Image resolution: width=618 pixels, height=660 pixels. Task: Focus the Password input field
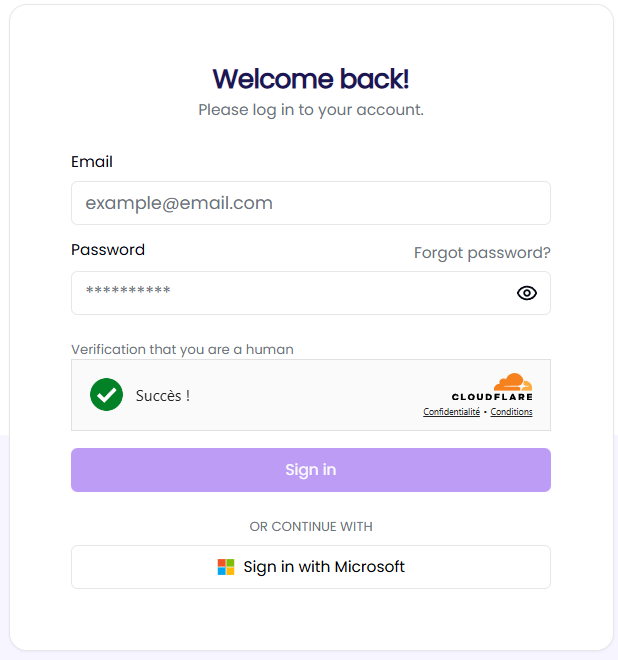pyautogui.click(x=290, y=293)
